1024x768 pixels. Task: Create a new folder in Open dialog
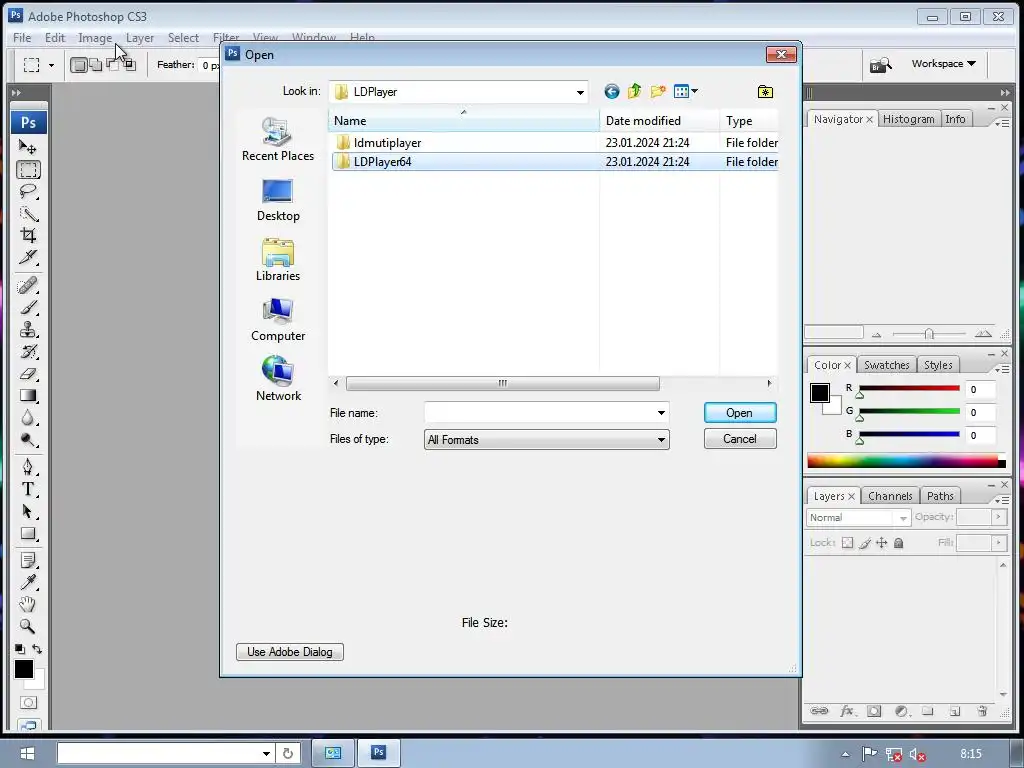pyautogui.click(x=658, y=91)
